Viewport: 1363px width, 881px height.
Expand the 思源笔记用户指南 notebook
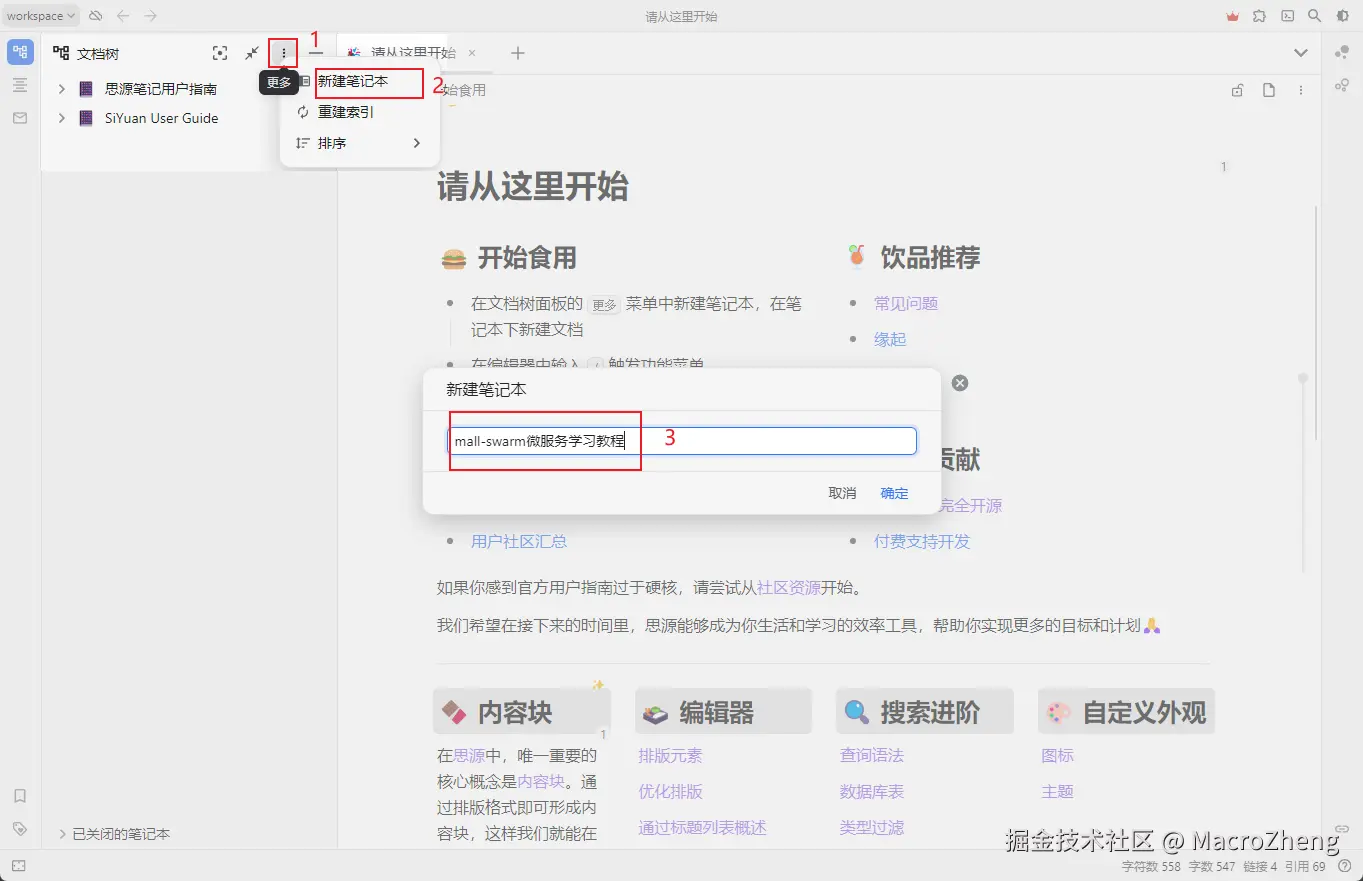click(62, 89)
